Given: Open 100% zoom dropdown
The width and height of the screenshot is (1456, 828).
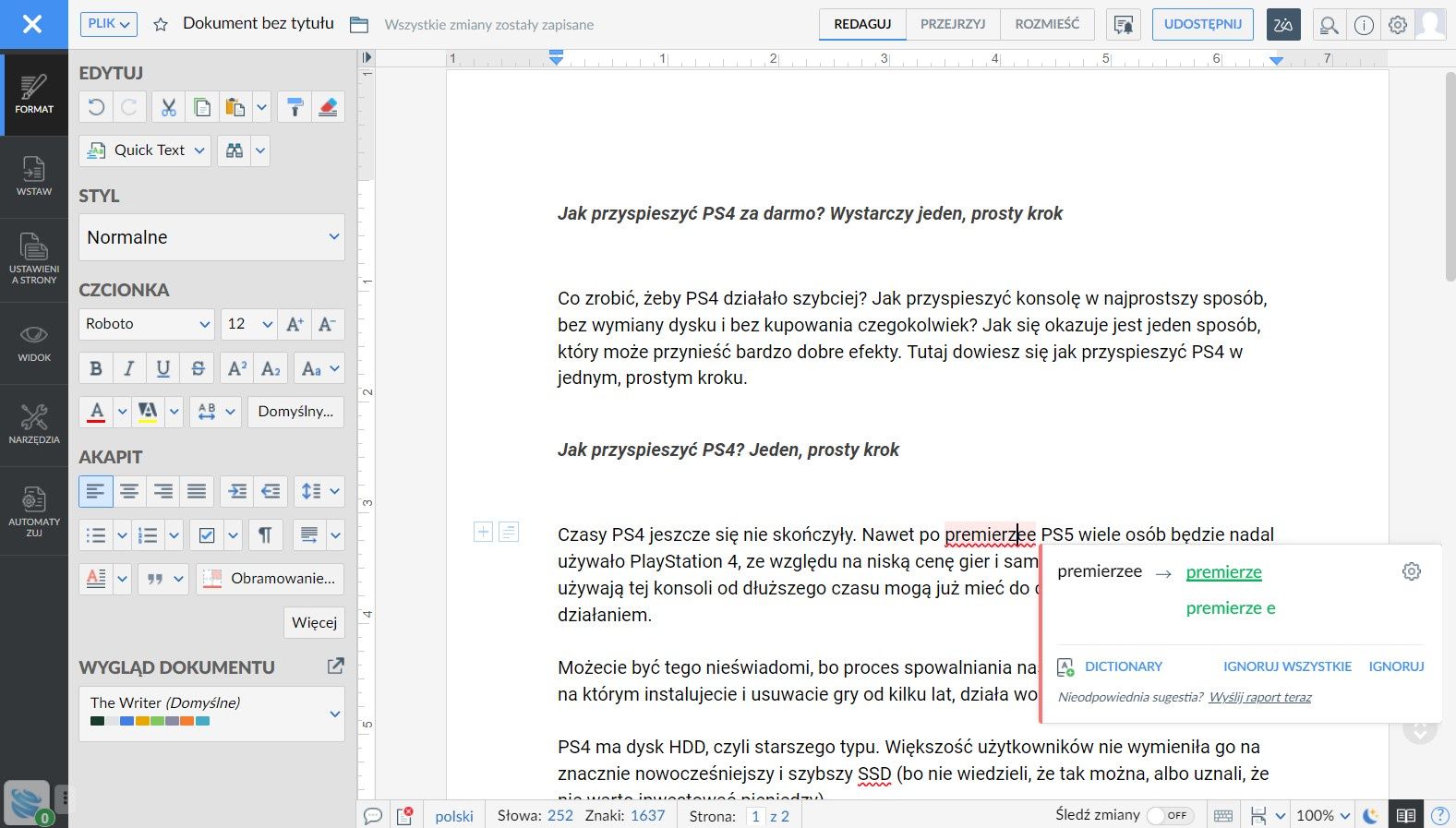Looking at the screenshot, I should [1322, 816].
